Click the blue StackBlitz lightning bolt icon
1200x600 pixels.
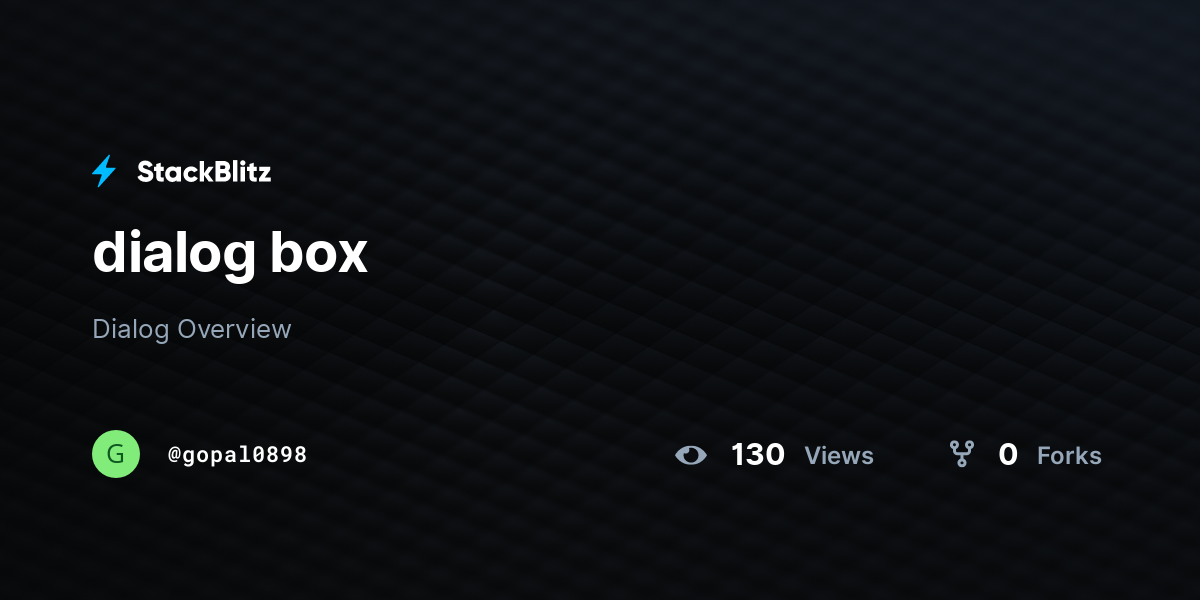(104, 171)
